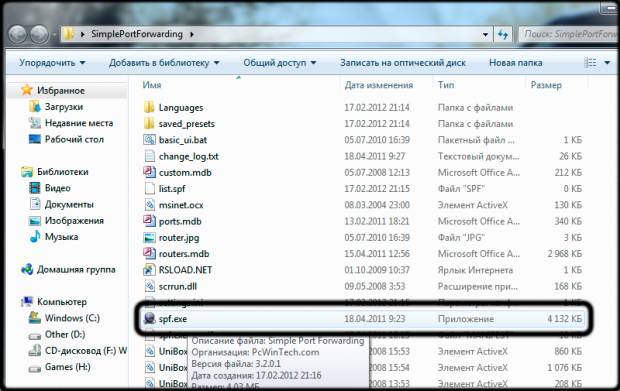620x391 pixels.
Task: Select the Компьютер icon in sidebar
Action: point(27,302)
